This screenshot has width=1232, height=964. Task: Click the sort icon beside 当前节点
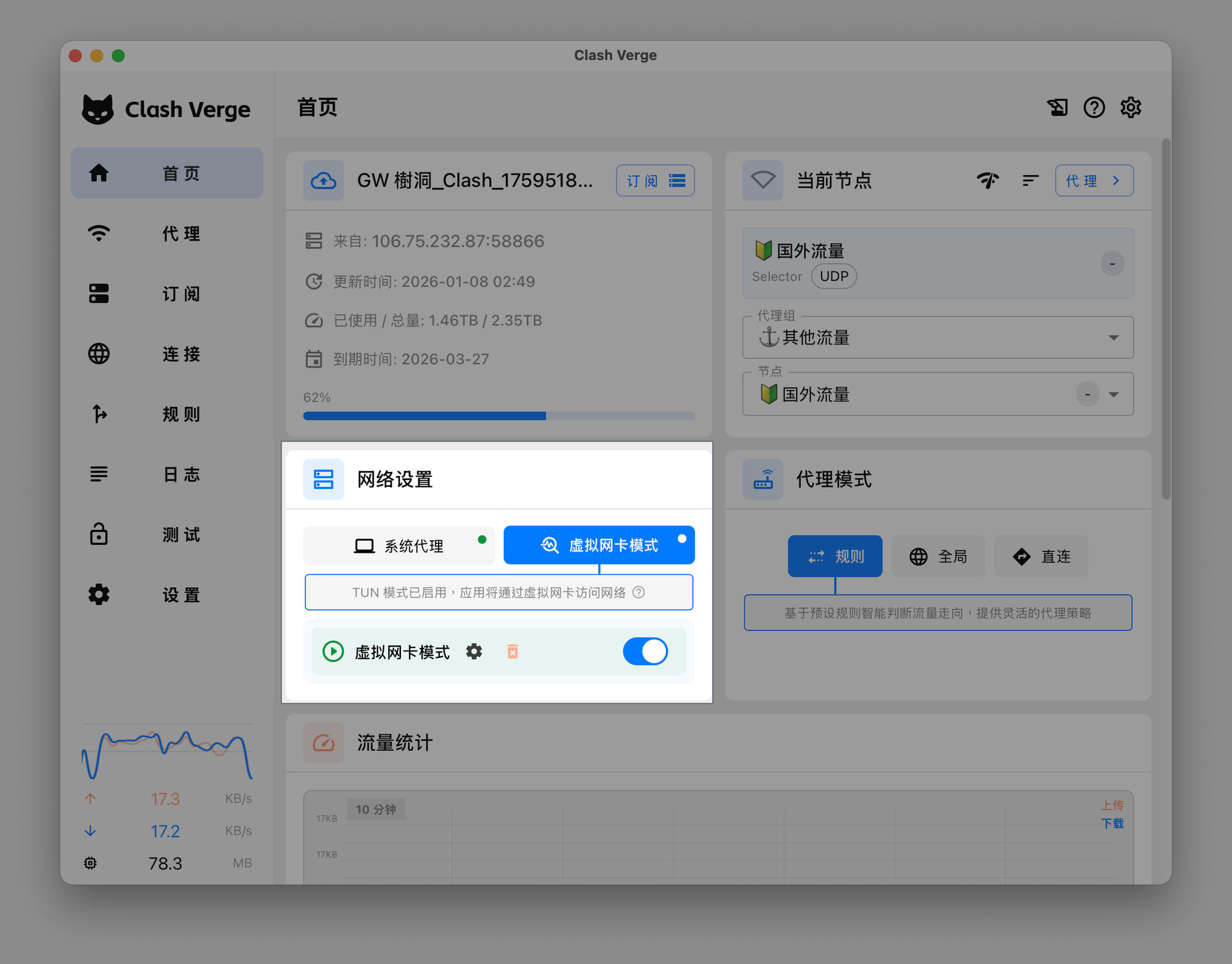[x=1030, y=180]
